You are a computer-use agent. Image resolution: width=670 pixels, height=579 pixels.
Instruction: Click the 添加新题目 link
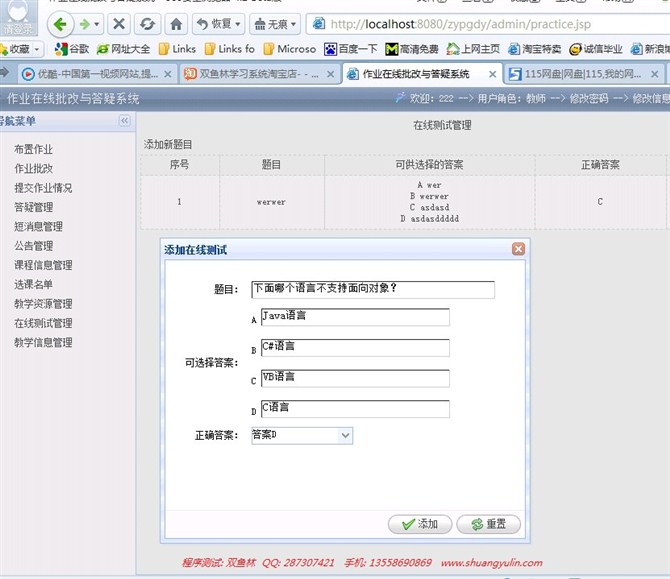point(168,144)
